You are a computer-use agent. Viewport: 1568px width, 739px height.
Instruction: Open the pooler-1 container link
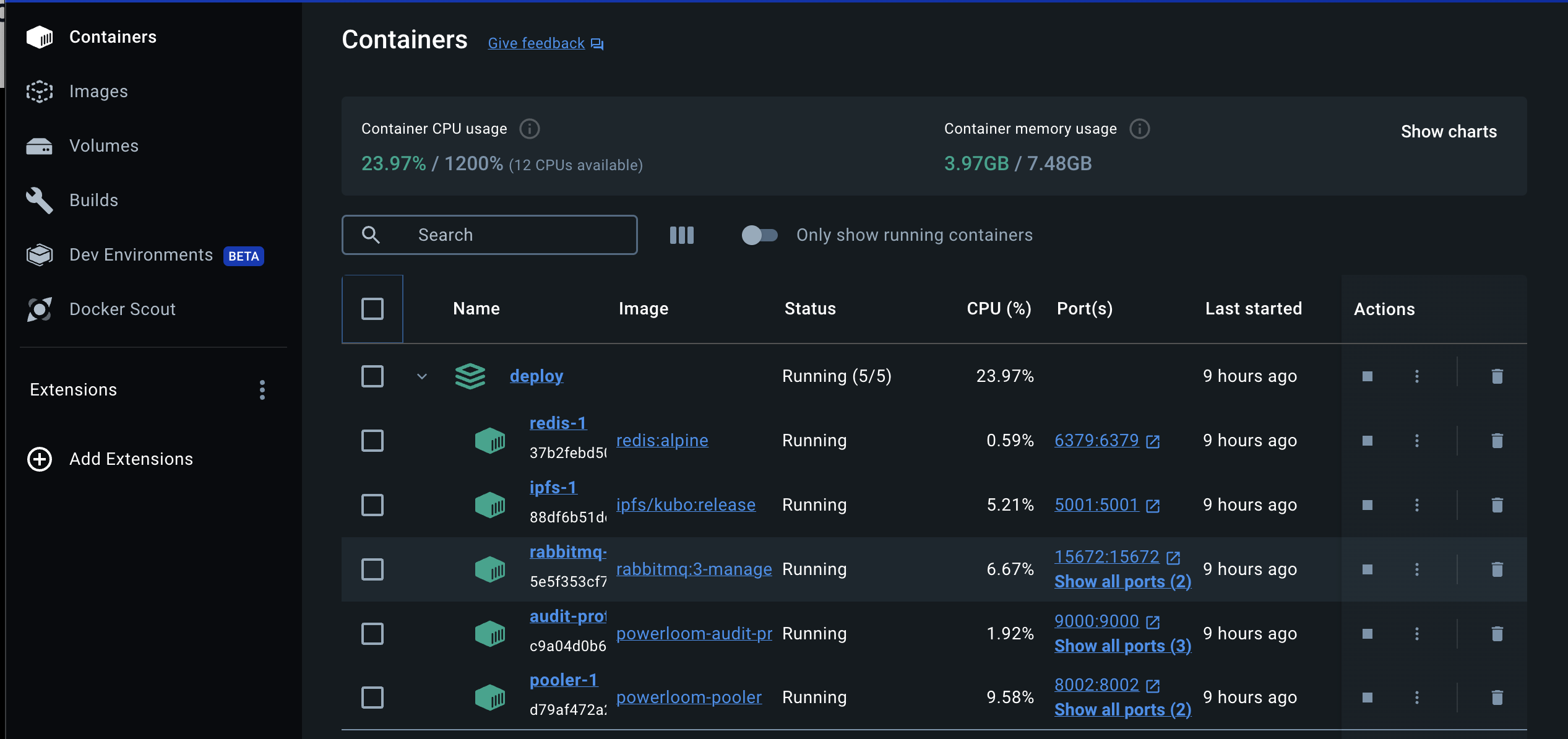564,680
